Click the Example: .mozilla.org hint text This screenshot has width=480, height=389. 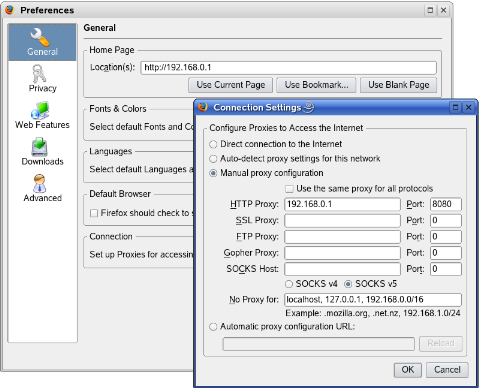[373, 313]
